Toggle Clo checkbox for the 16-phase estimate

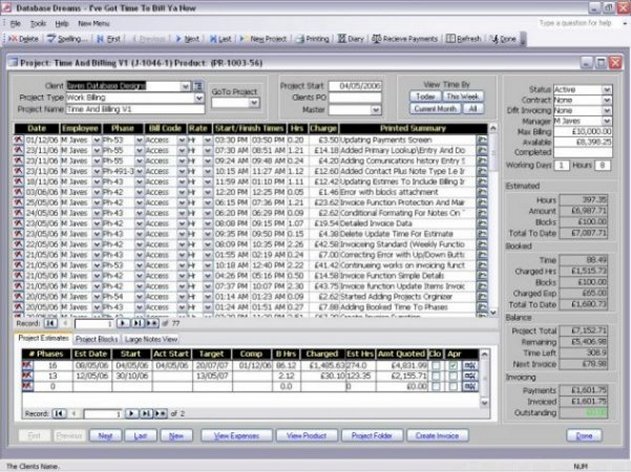pyautogui.click(x=436, y=365)
